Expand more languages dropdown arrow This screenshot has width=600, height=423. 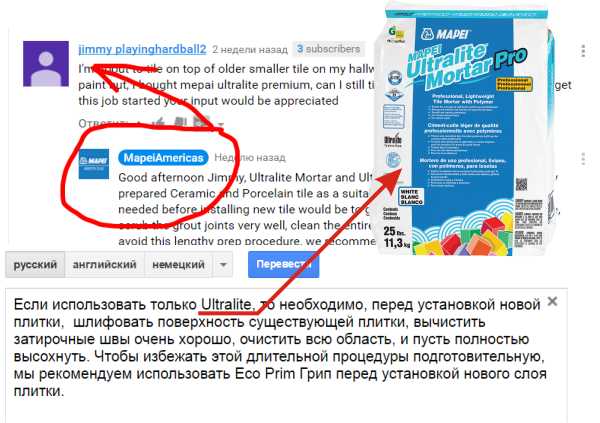[222, 265]
